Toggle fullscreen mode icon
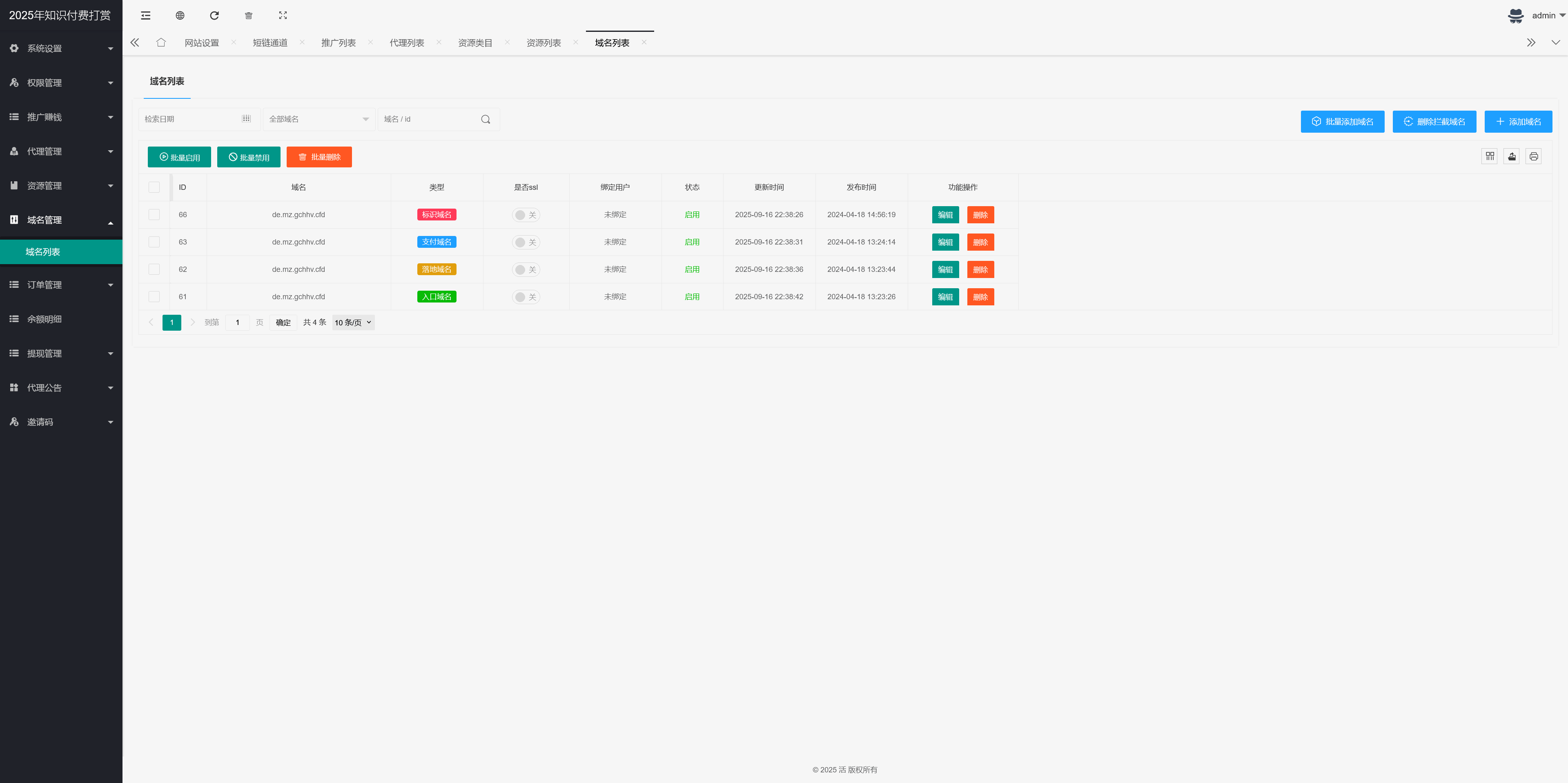This screenshot has height=783, width=1568. [283, 16]
